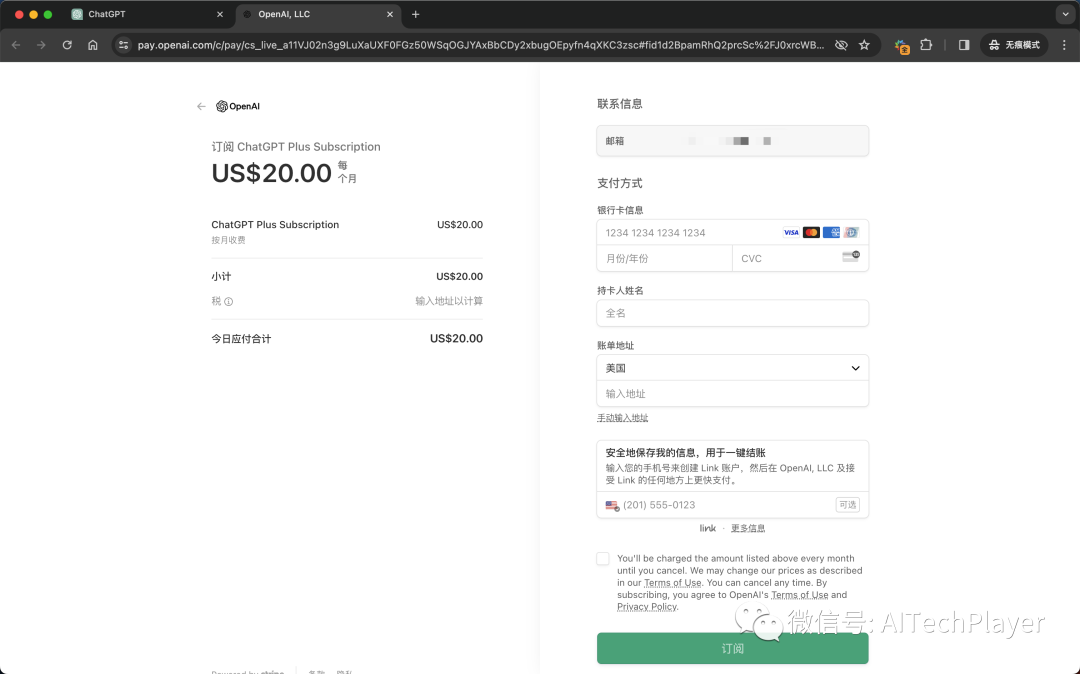Open browser home page
This screenshot has height=674, width=1080.
coord(93,45)
